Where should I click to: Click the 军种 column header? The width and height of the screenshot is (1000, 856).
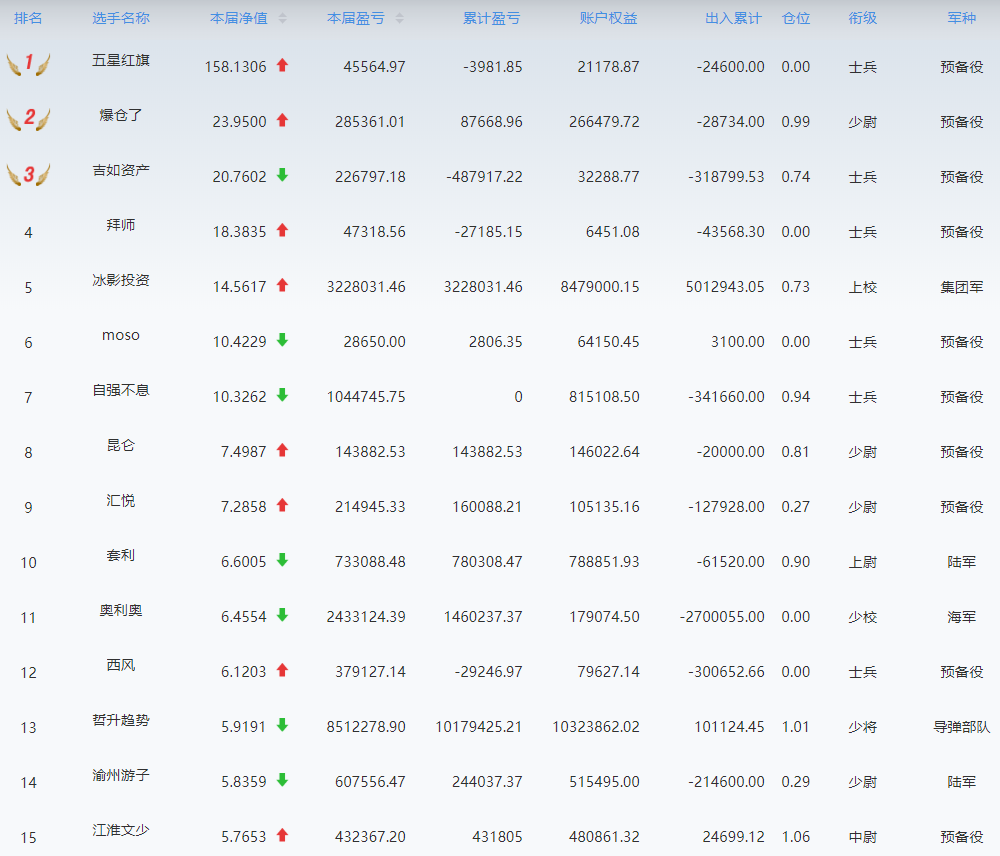pos(962,18)
